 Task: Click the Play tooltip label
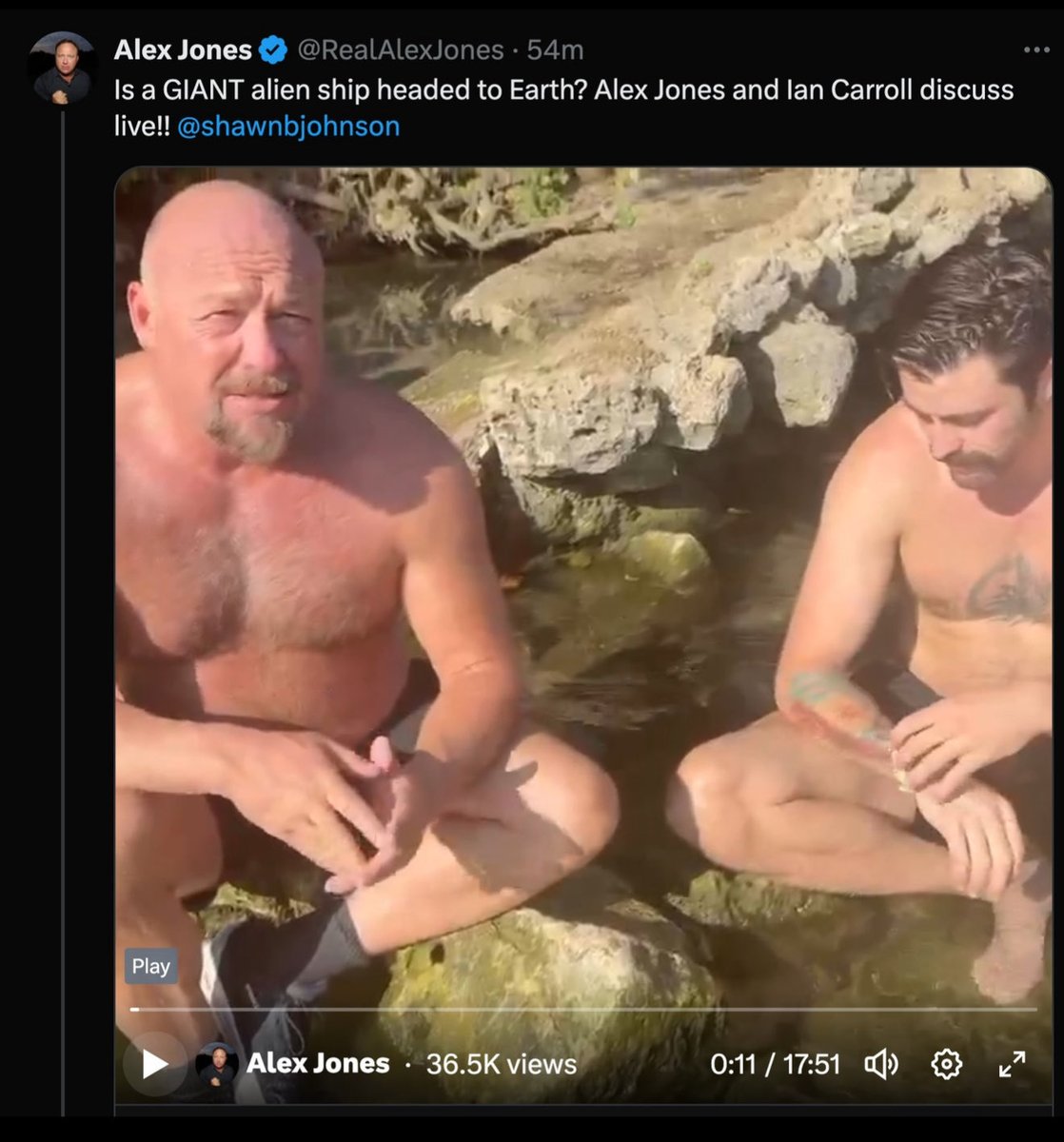(x=150, y=966)
